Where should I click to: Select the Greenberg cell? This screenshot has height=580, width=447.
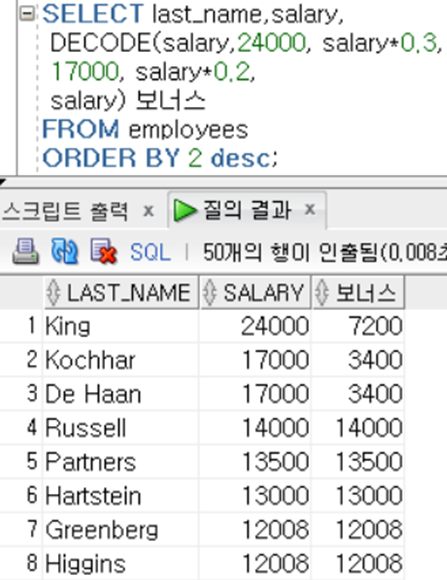(121, 529)
